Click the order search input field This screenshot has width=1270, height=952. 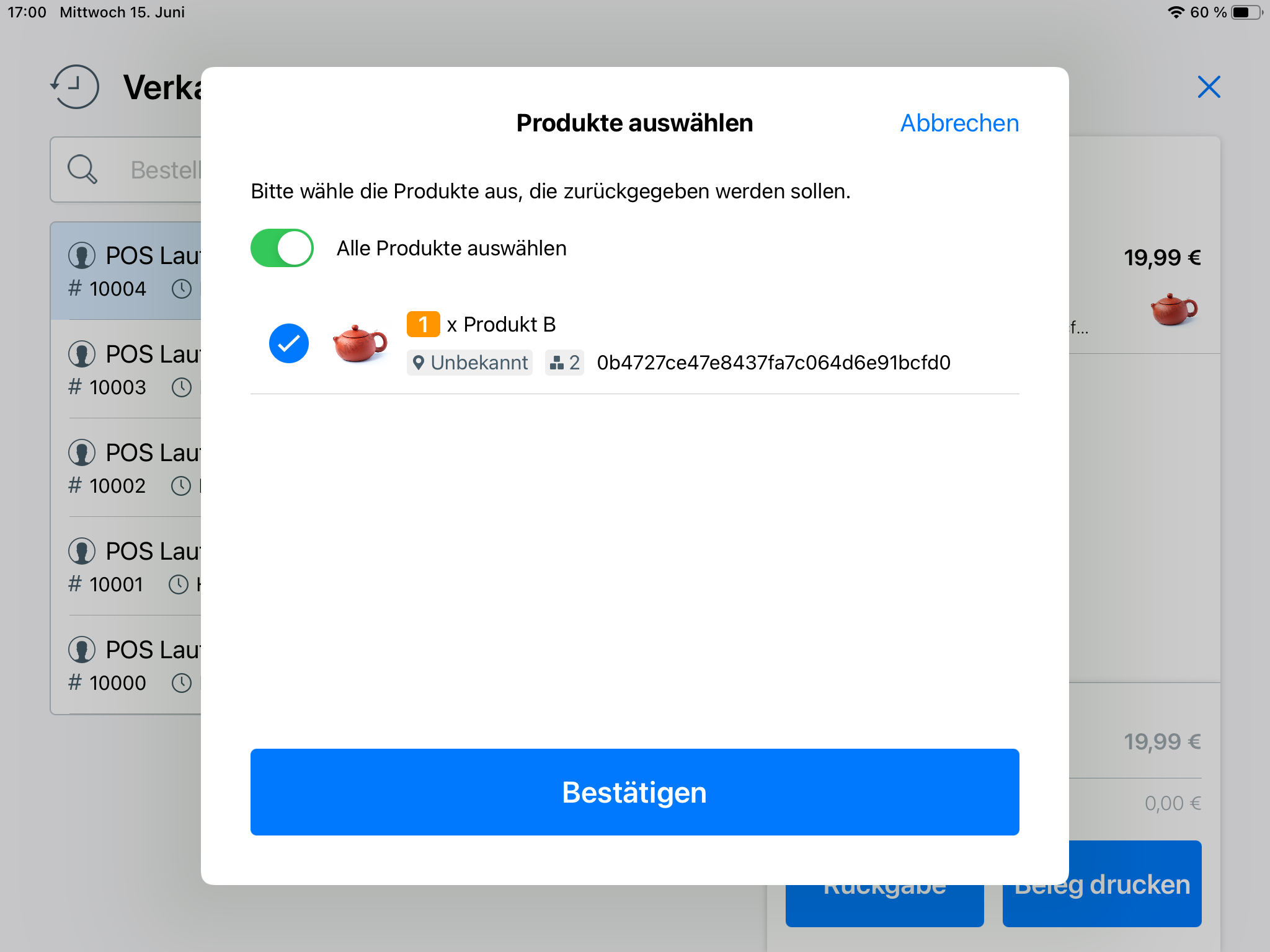click(126, 169)
